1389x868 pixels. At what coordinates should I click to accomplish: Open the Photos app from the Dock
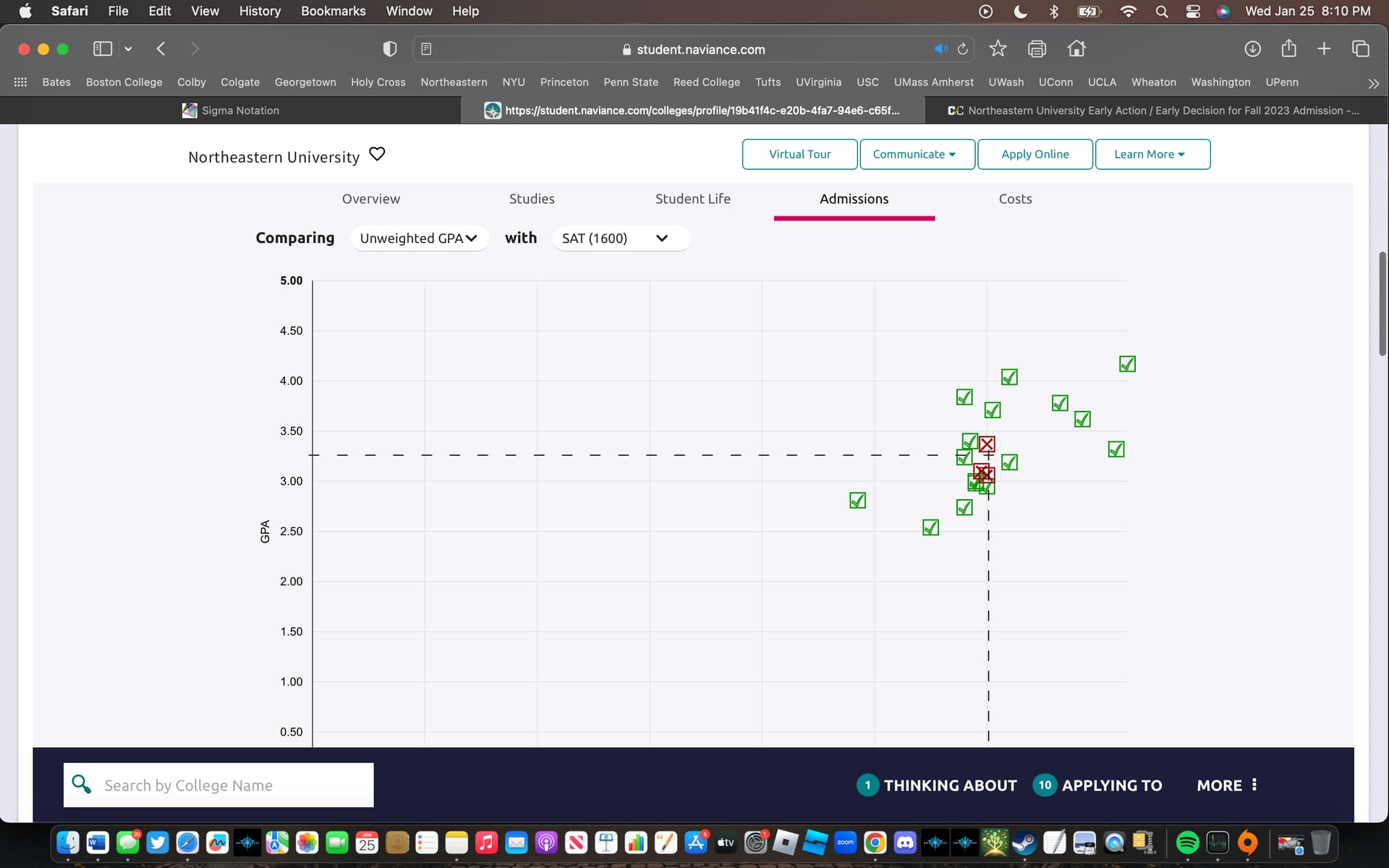pos(307,843)
